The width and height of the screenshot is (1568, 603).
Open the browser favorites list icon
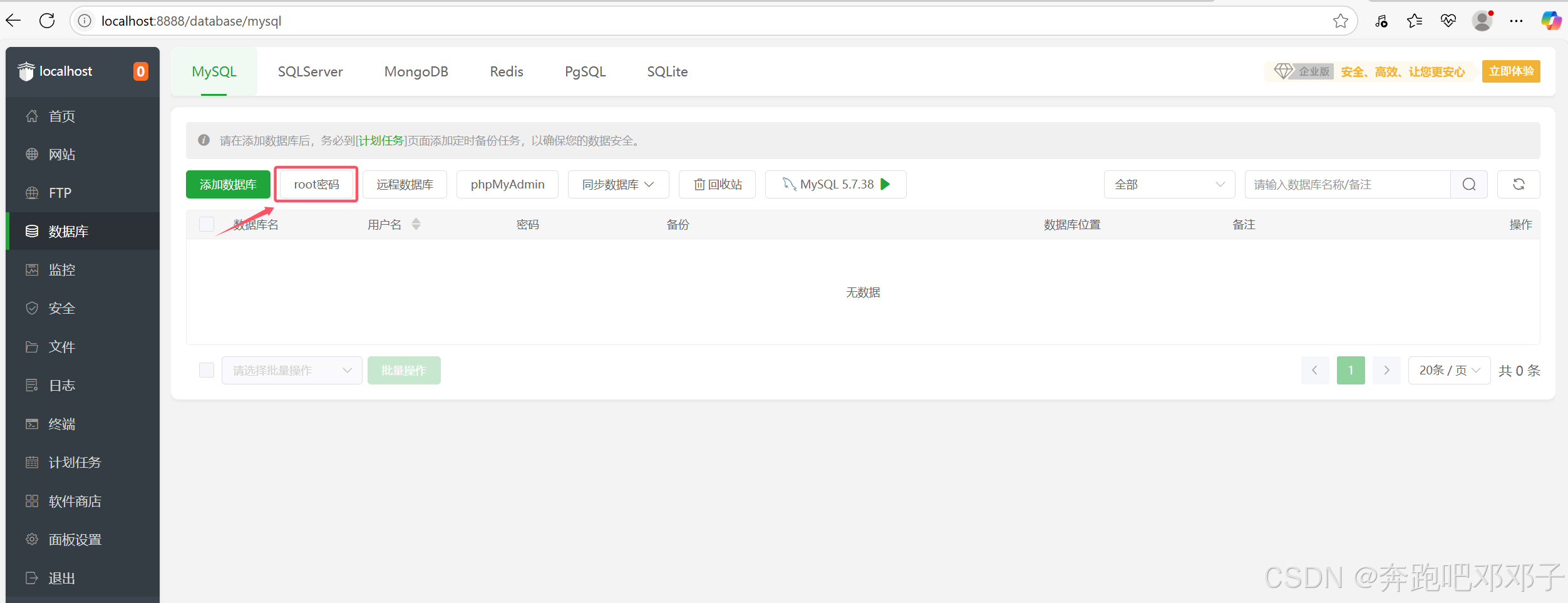pos(1414,21)
